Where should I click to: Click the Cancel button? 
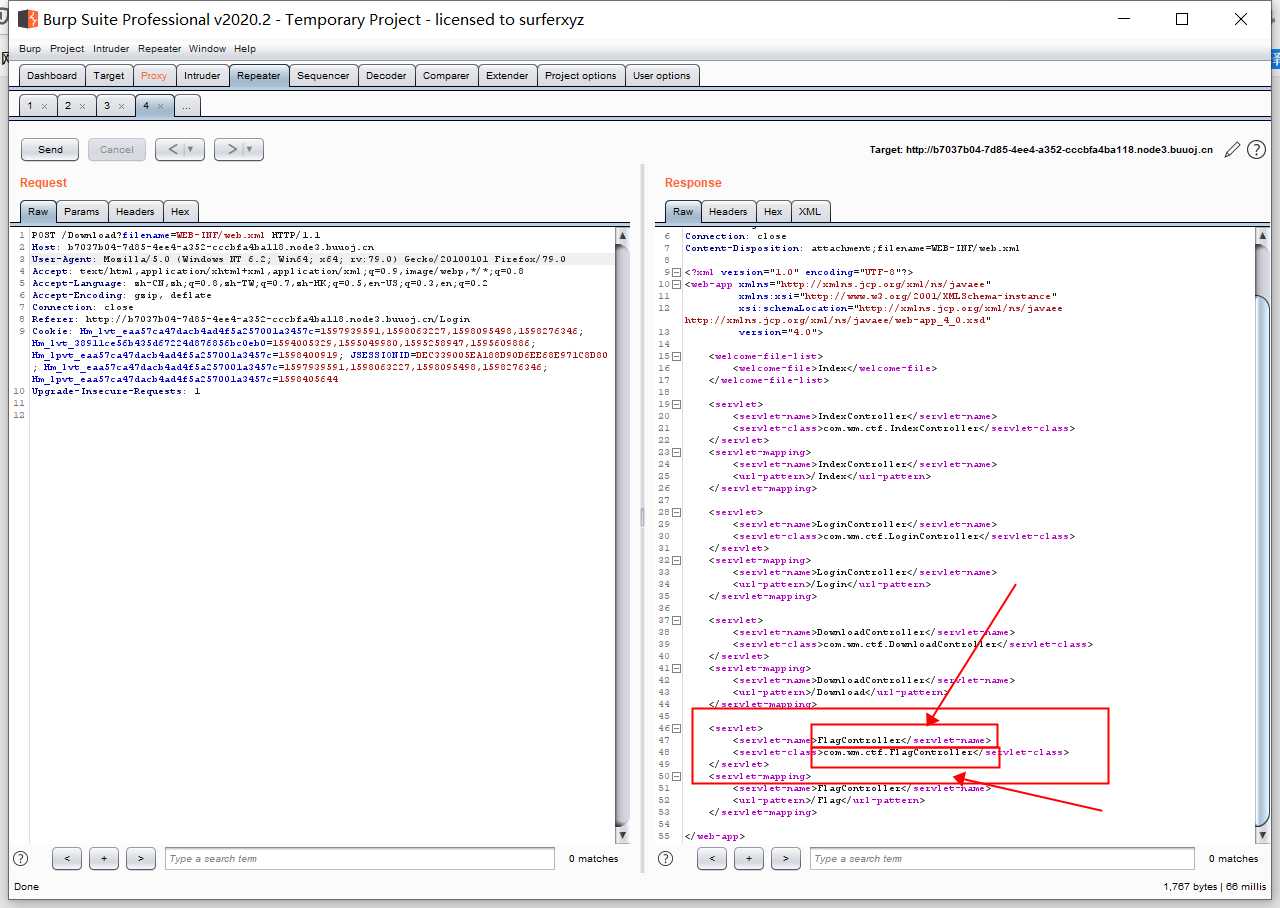tap(117, 149)
